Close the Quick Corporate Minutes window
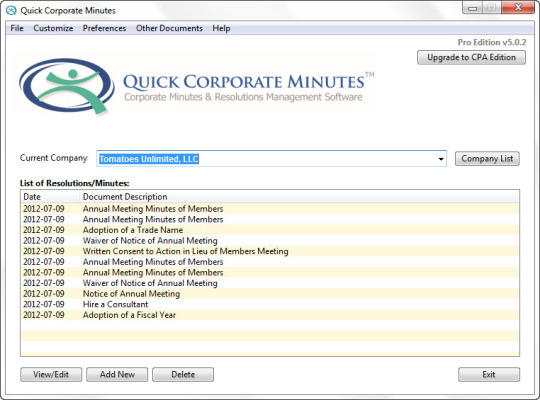 coord(518,8)
